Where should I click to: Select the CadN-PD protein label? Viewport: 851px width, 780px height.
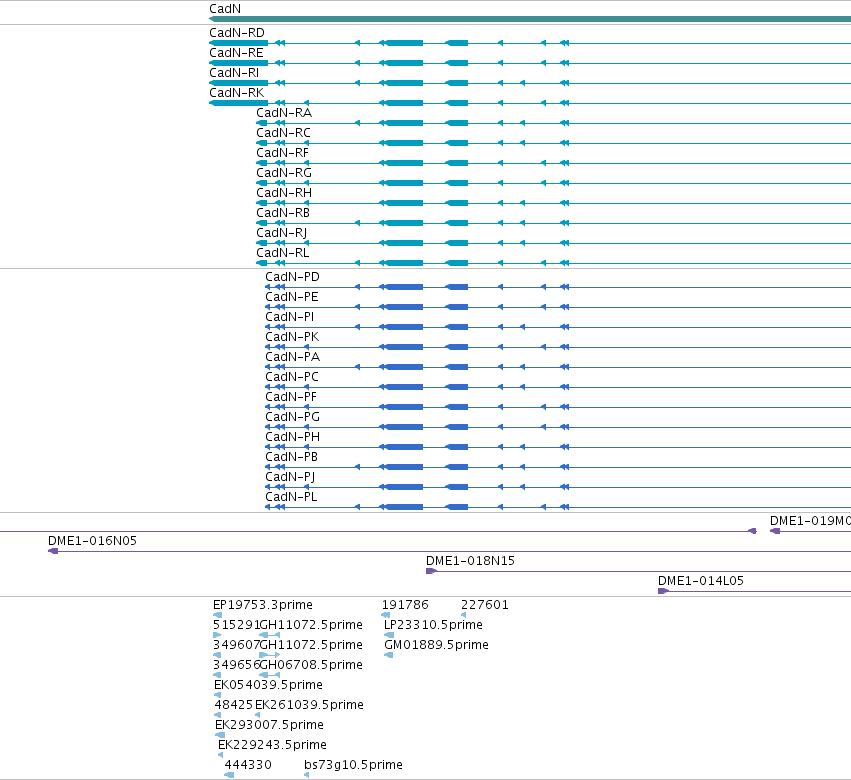click(x=292, y=277)
